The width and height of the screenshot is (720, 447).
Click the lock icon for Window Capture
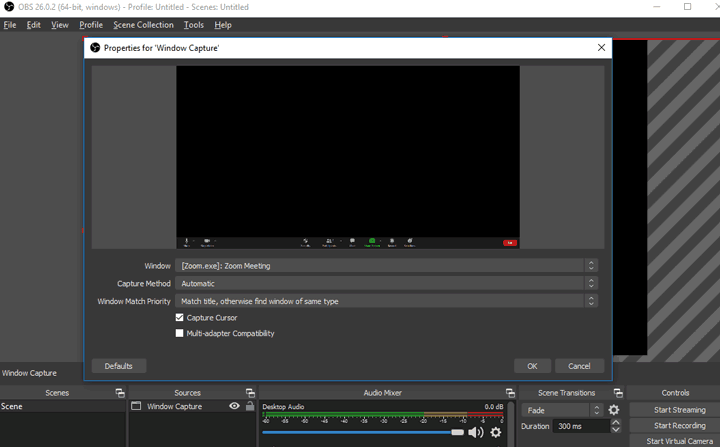[x=249, y=407]
